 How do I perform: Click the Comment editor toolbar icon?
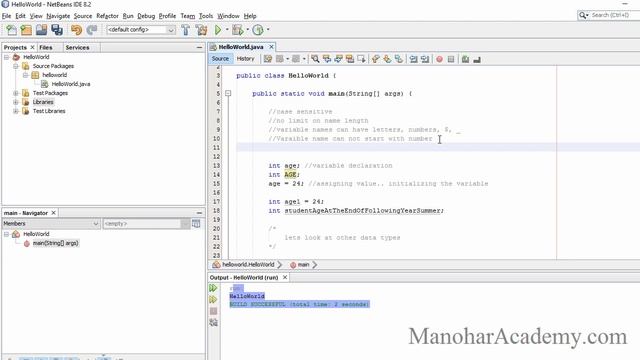click(x=465, y=59)
